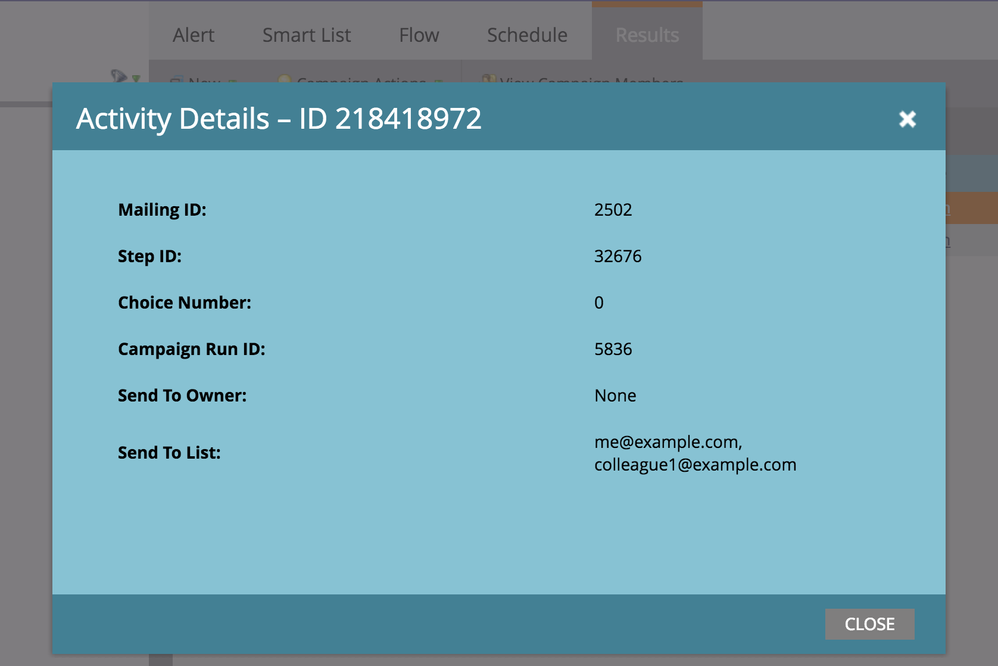Click the CLOSE button
998x666 pixels.
pyautogui.click(x=869, y=624)
